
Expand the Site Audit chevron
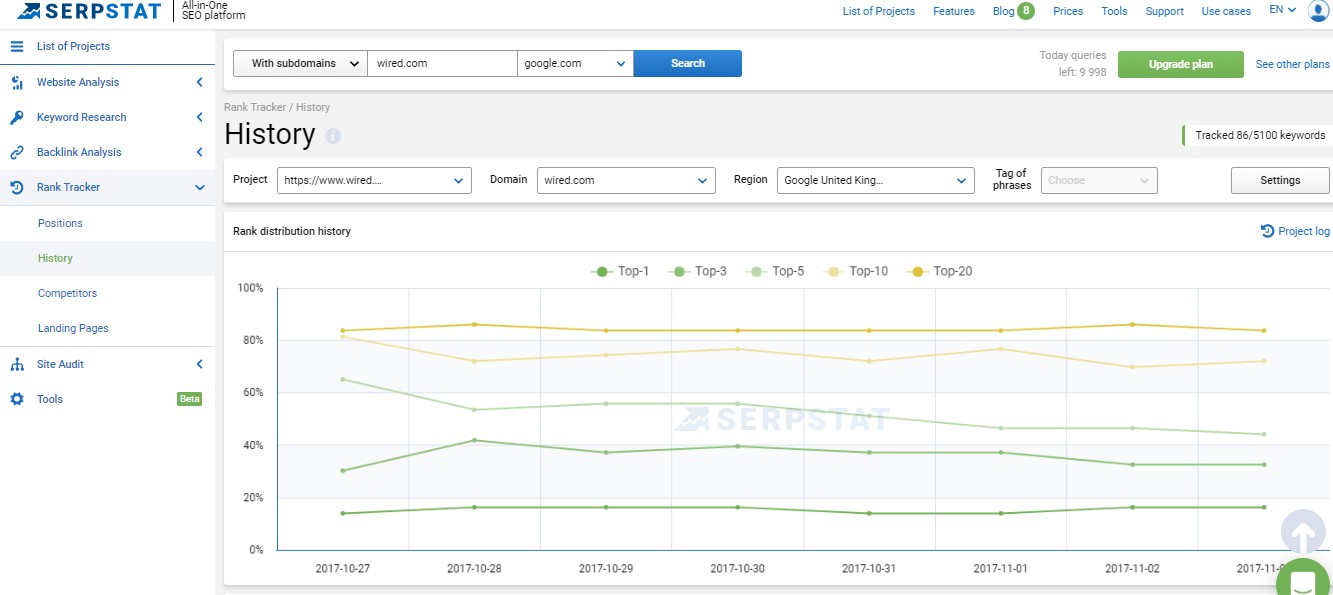pyautogui.click(x=199, y=364)
